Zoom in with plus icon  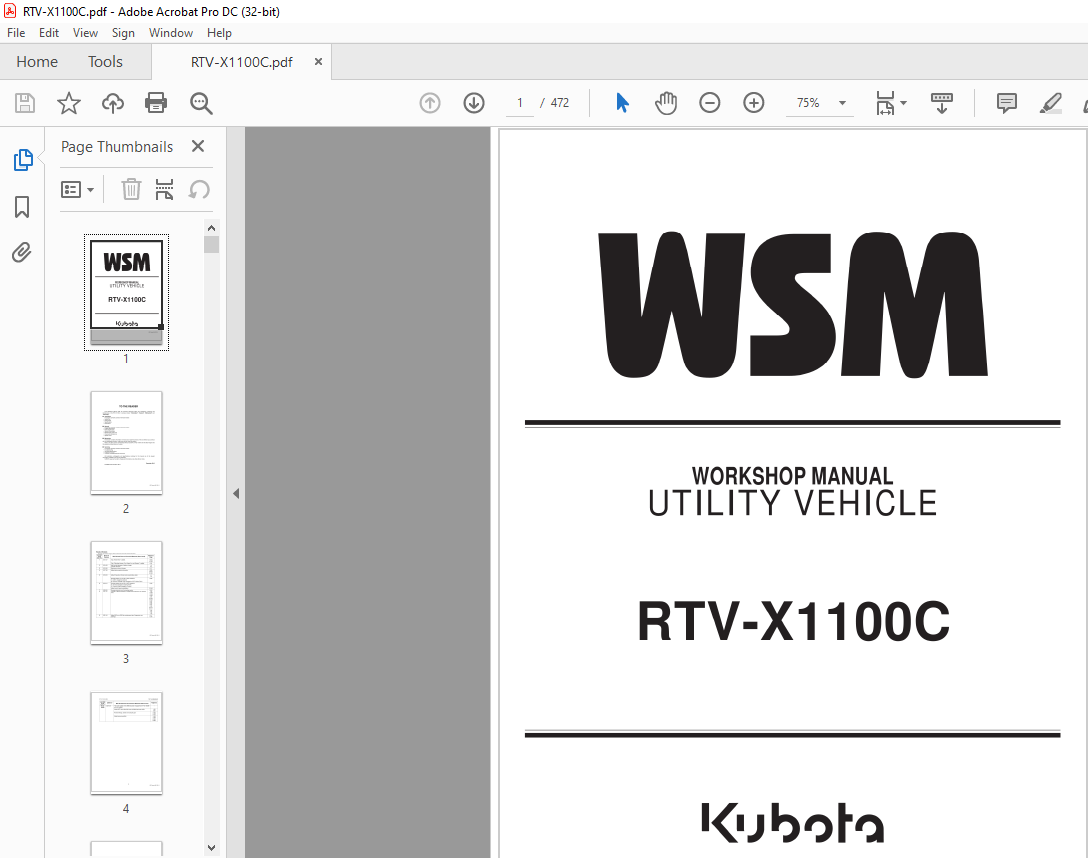[x=754, y=103]
